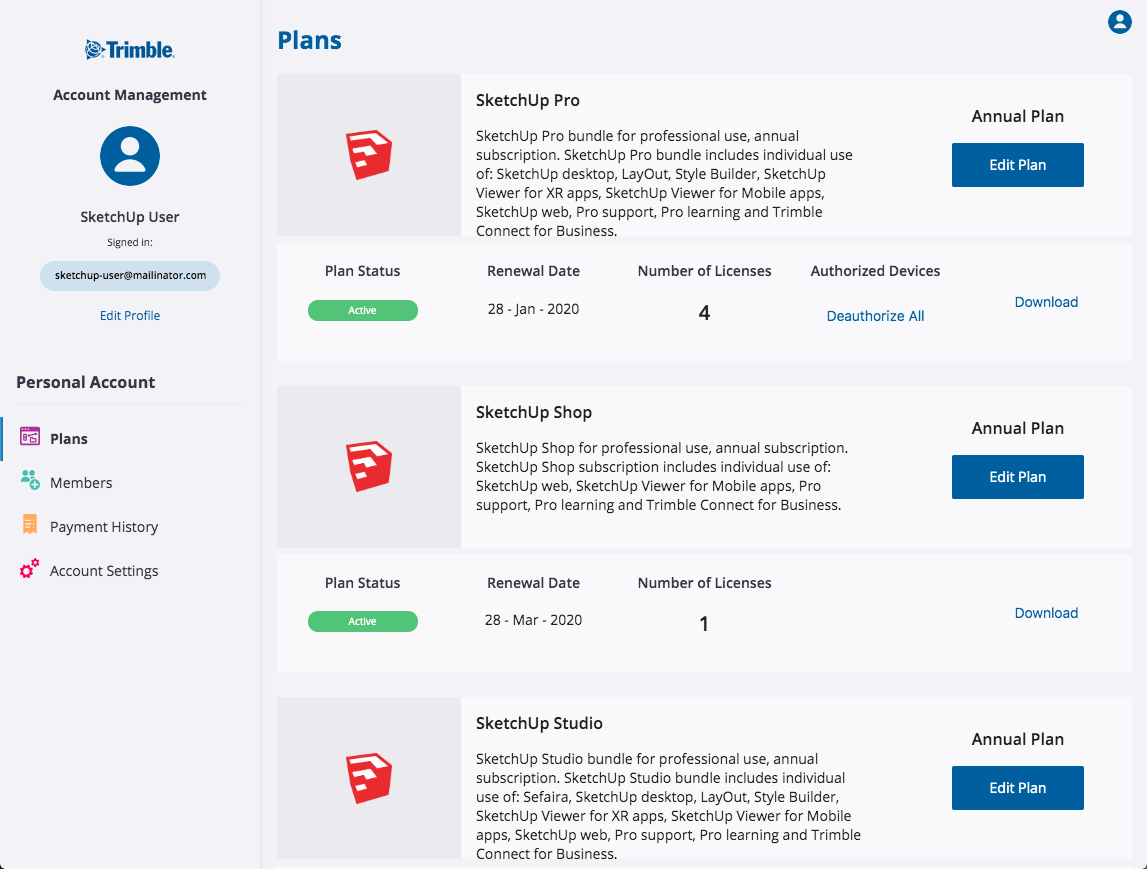Click the SketchUp User profile avatar

[x=129, y=156]
